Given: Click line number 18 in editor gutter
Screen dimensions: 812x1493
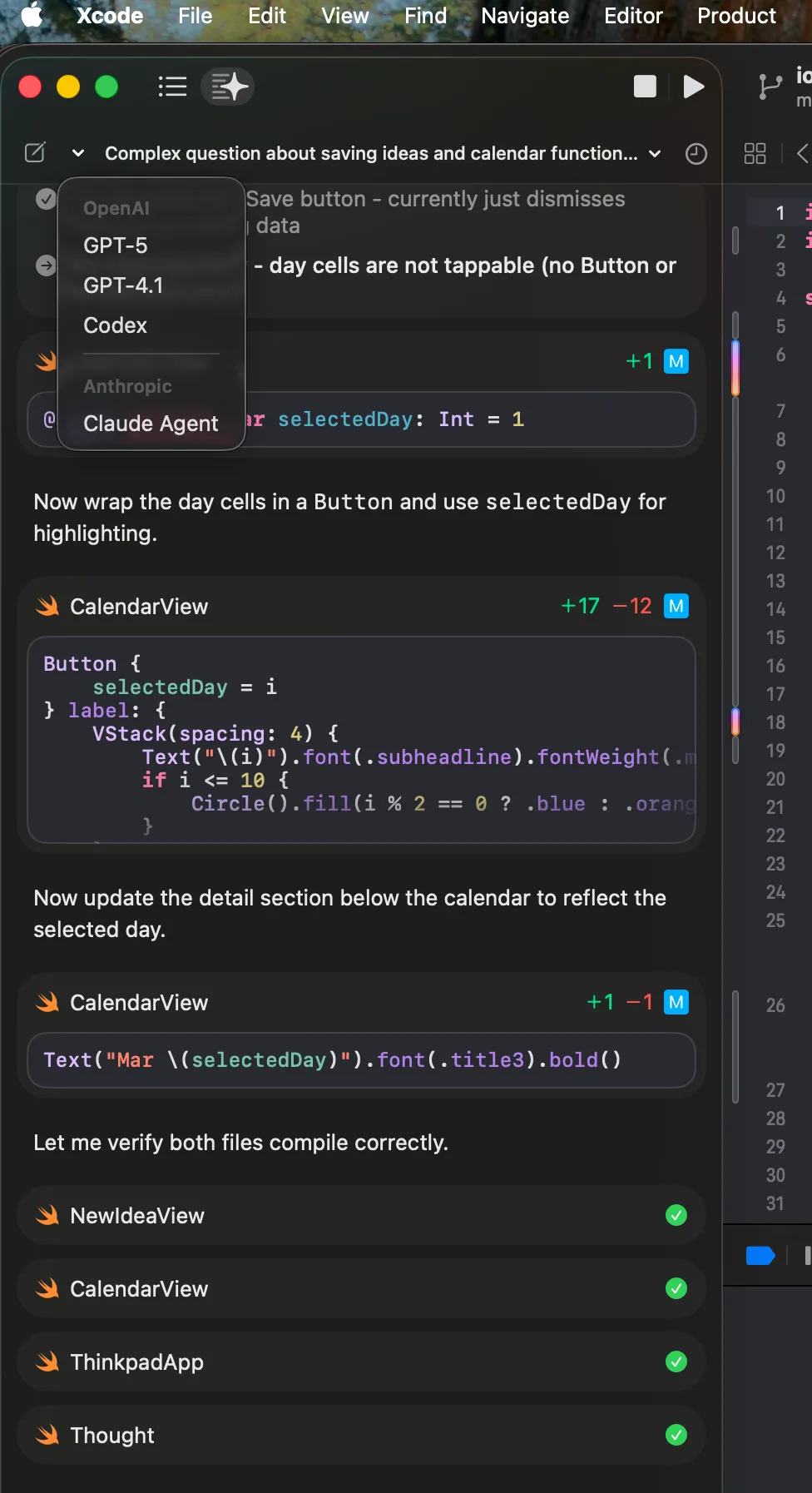Looking at the screenshot, I should click(775, 722).
